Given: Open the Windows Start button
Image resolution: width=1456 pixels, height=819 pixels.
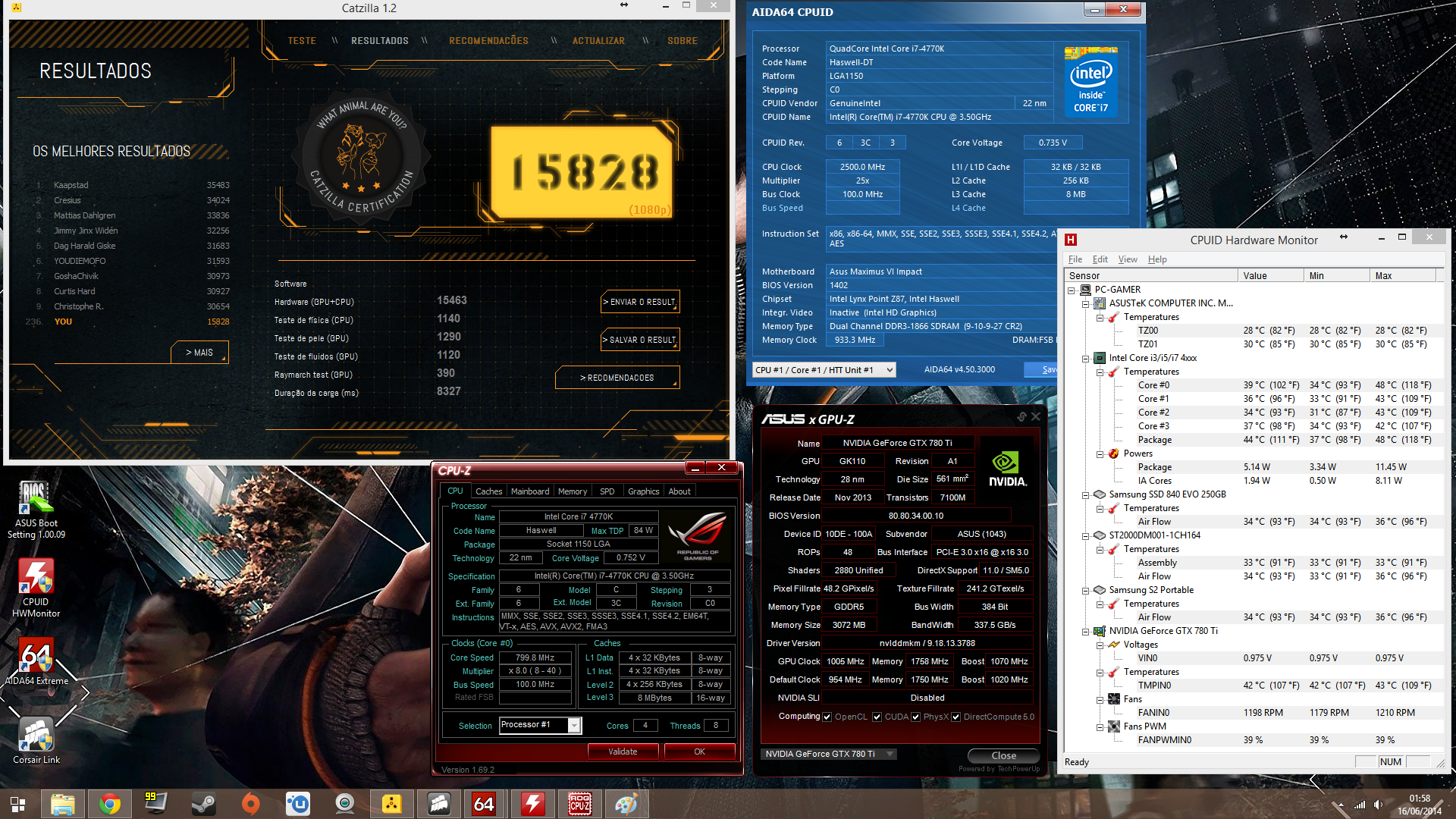Looking at the screenshot, I should (x=17, y=805).
